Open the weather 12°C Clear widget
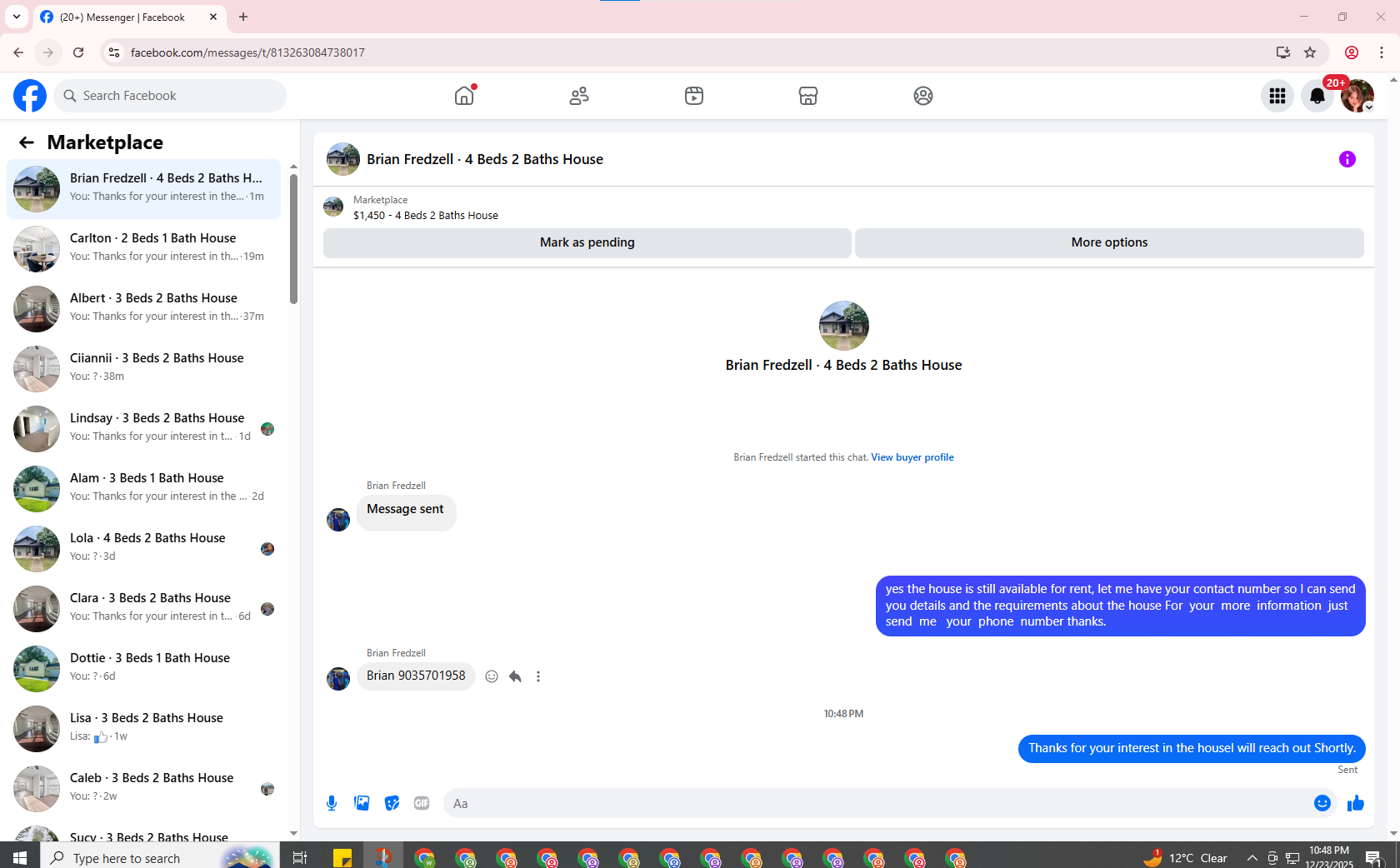Screen dimensions: 1400x868 pyautogui.click(x=1186, y=857)
